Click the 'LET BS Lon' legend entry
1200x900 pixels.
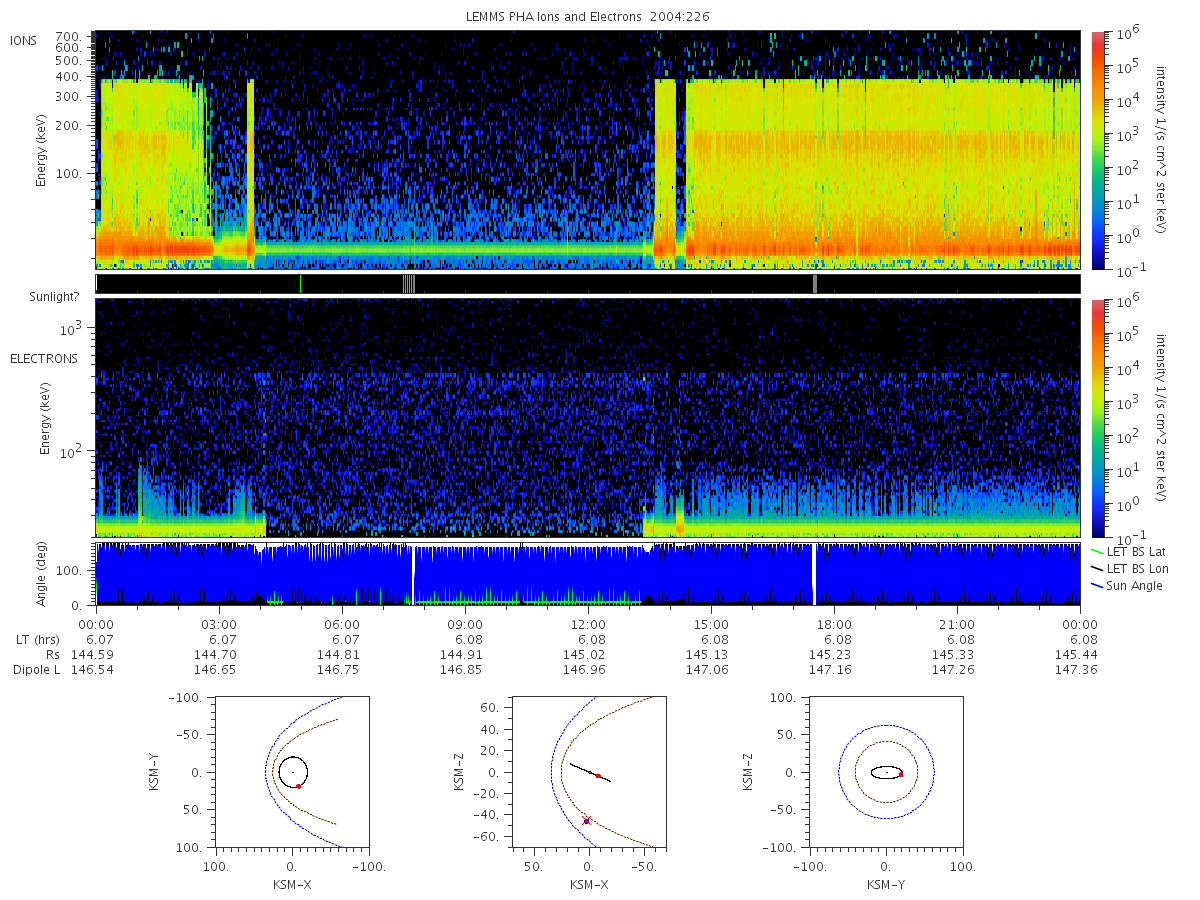tap(1129, 568)
